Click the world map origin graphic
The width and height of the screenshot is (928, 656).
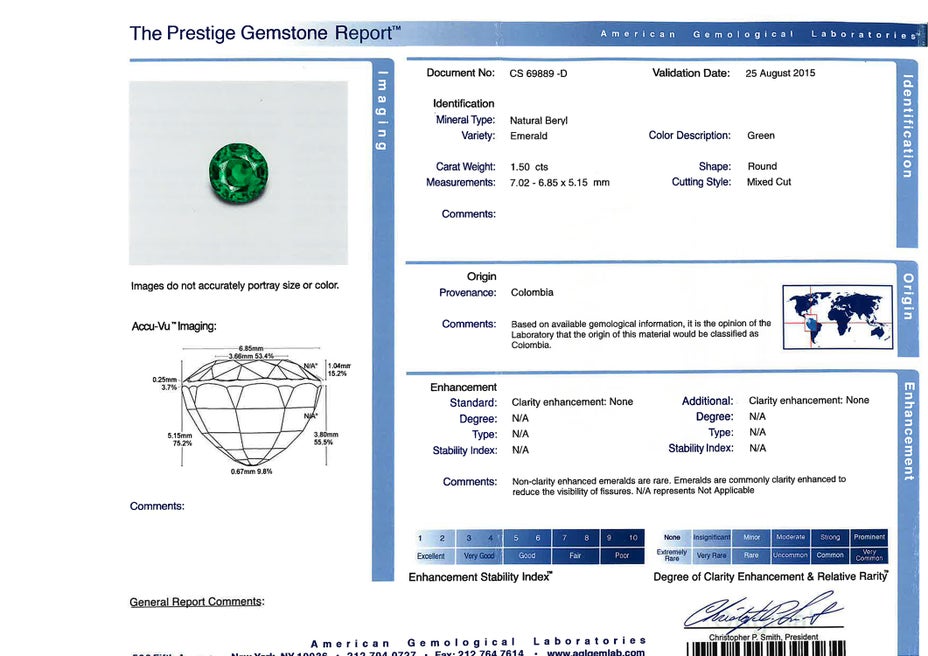(x=837, y=316)
